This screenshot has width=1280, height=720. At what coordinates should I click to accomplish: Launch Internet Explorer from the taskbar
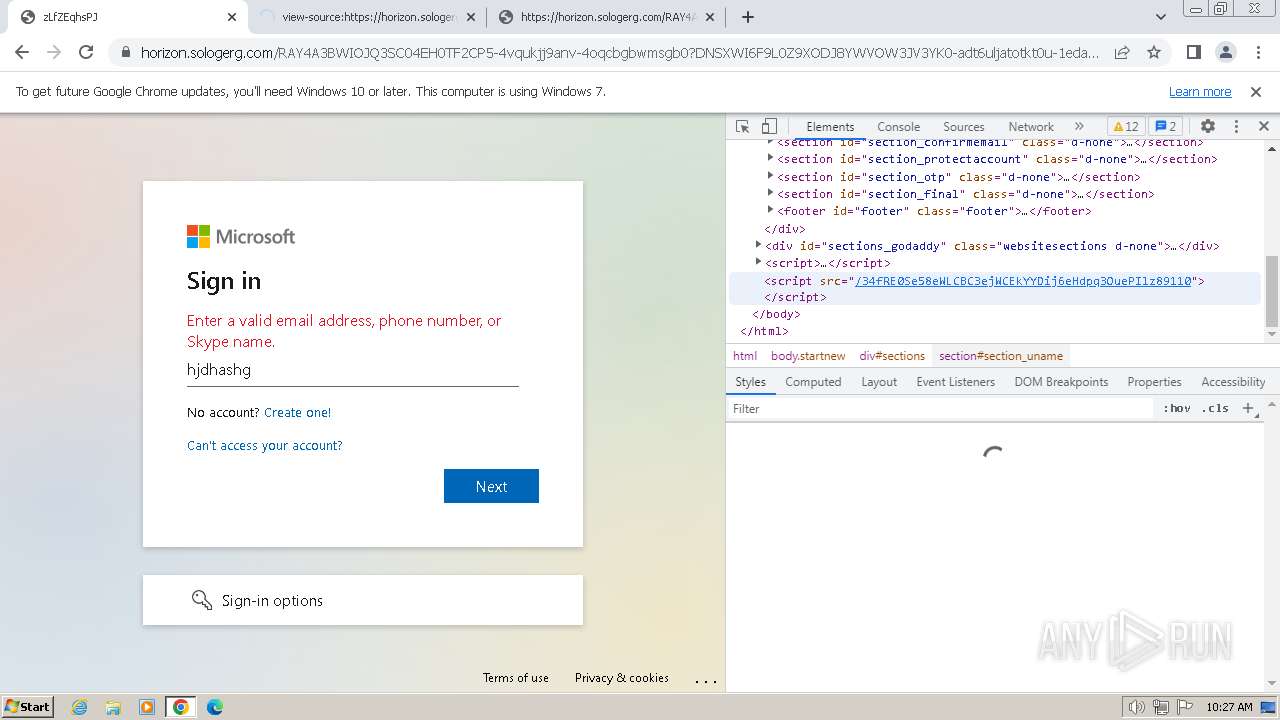[80, 706]
